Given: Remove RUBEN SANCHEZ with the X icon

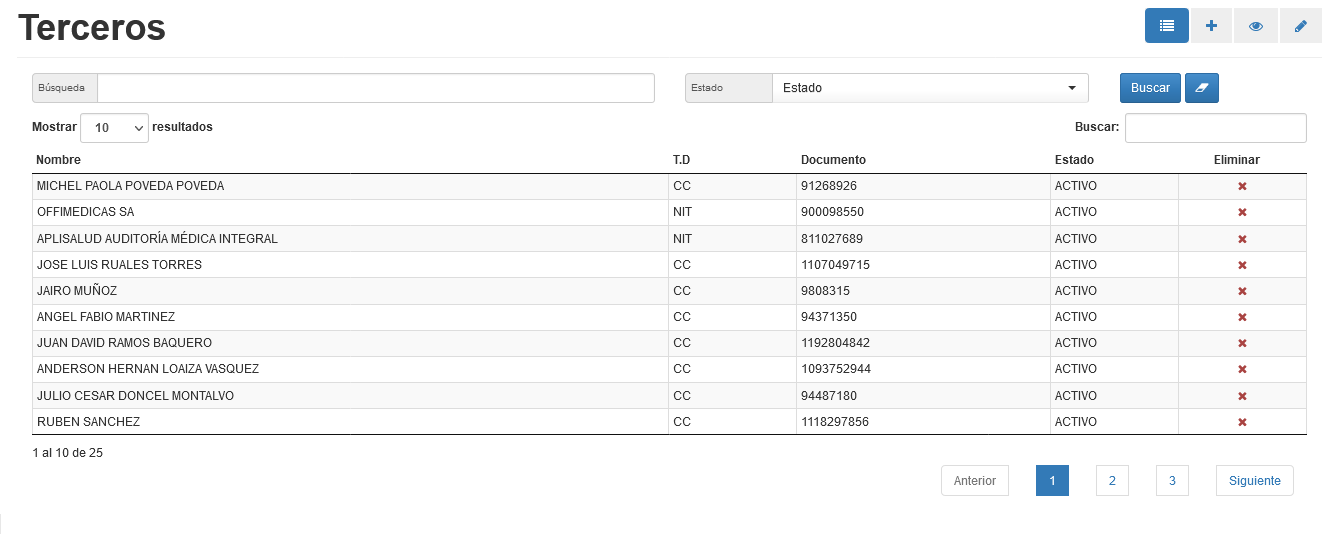Looking at the screenshot, I should point(1242,422).
